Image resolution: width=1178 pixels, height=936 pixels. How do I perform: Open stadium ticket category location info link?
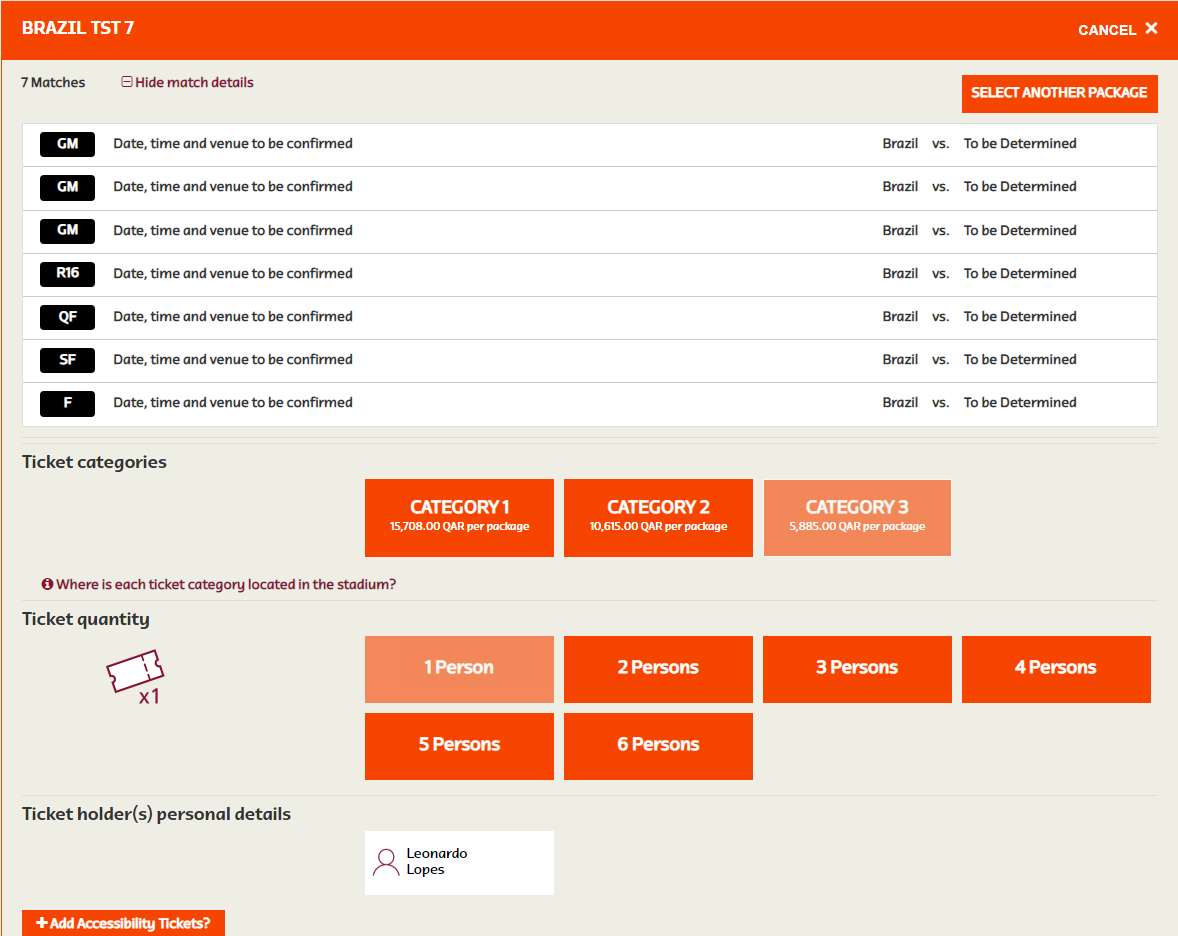pyautogui.click(x=225, y=584)
